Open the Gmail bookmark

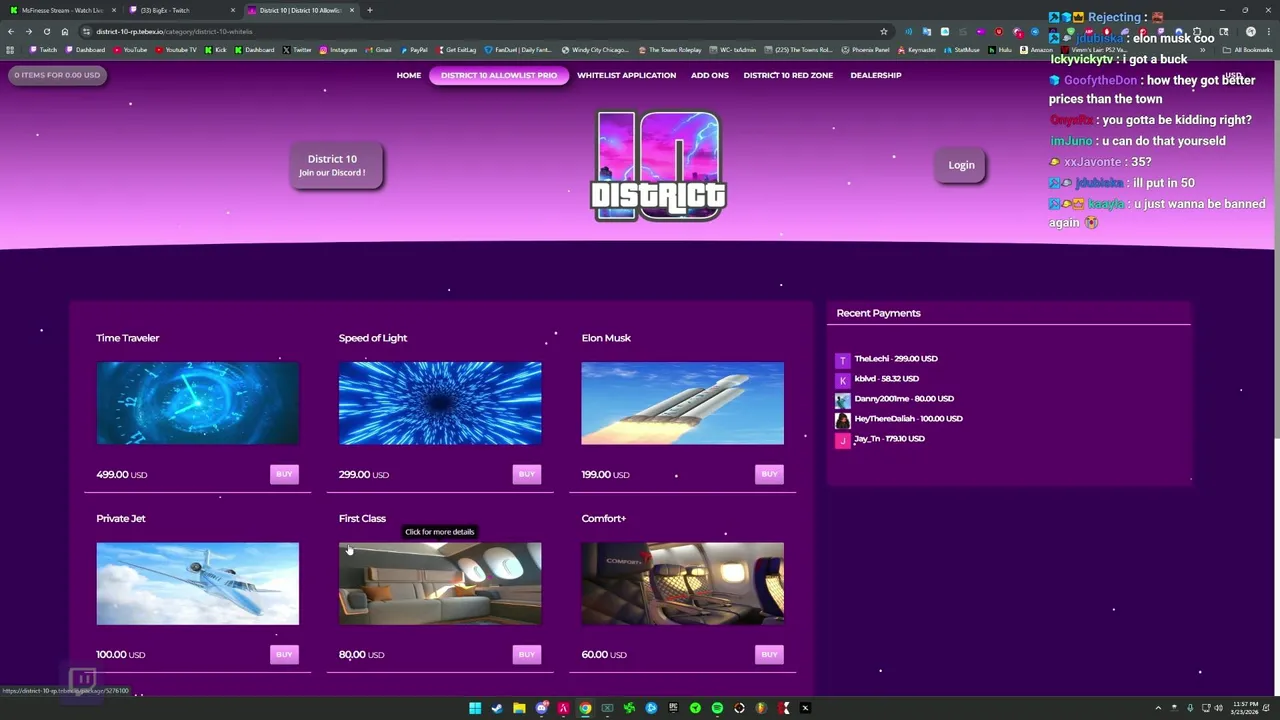click(x=379, y=49)
